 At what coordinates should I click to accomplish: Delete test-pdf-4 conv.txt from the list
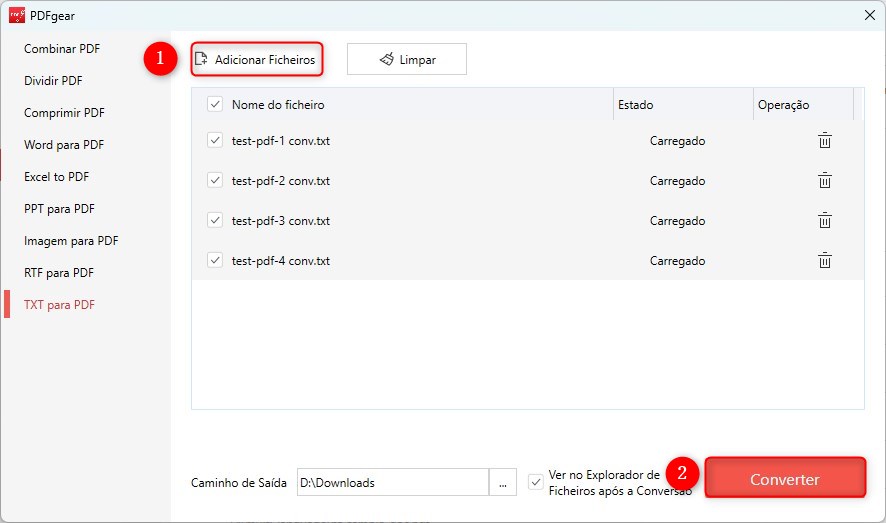pyautogui.click(x=824, y=260)
